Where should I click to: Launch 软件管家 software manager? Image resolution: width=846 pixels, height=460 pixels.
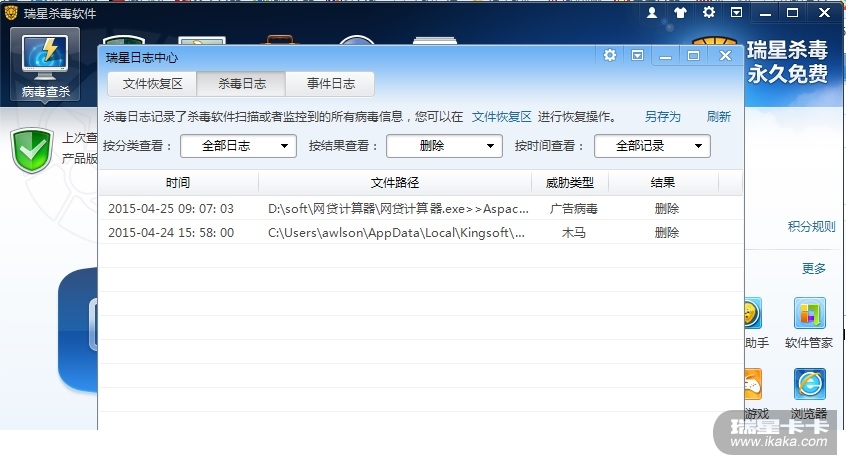(x=809, y=323)
